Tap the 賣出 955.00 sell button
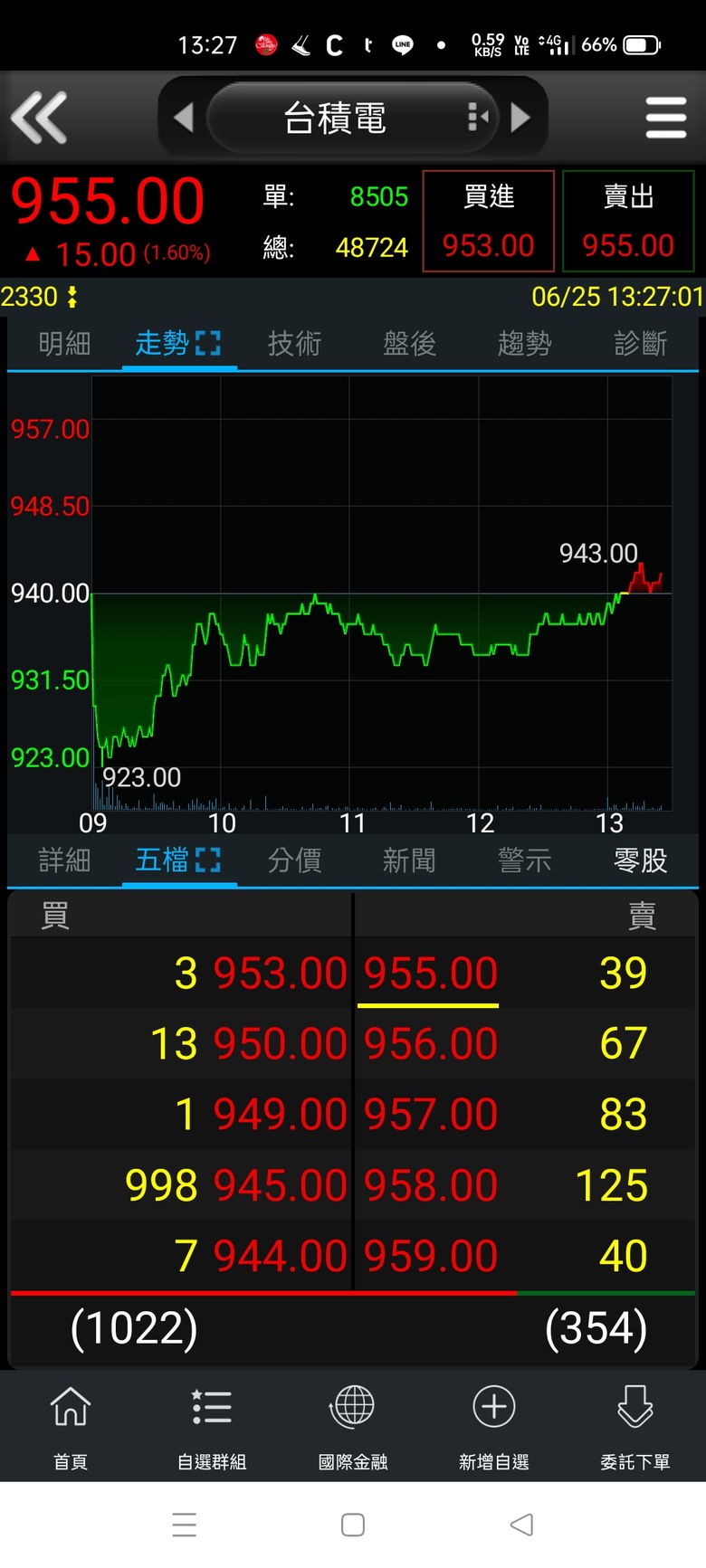 [628, 221]
